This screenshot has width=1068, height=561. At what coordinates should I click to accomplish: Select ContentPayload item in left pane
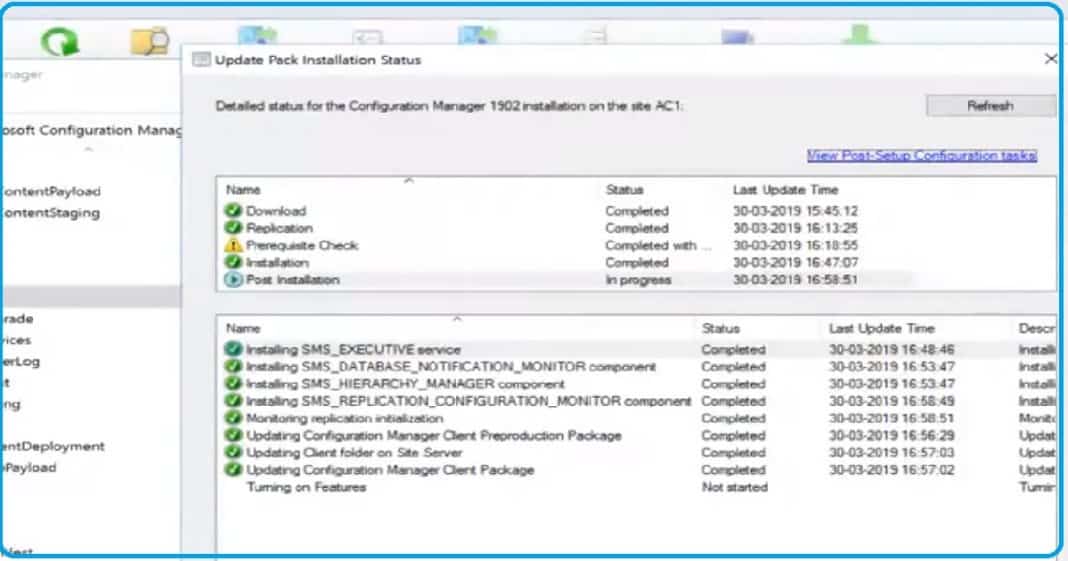pos(52,191)
